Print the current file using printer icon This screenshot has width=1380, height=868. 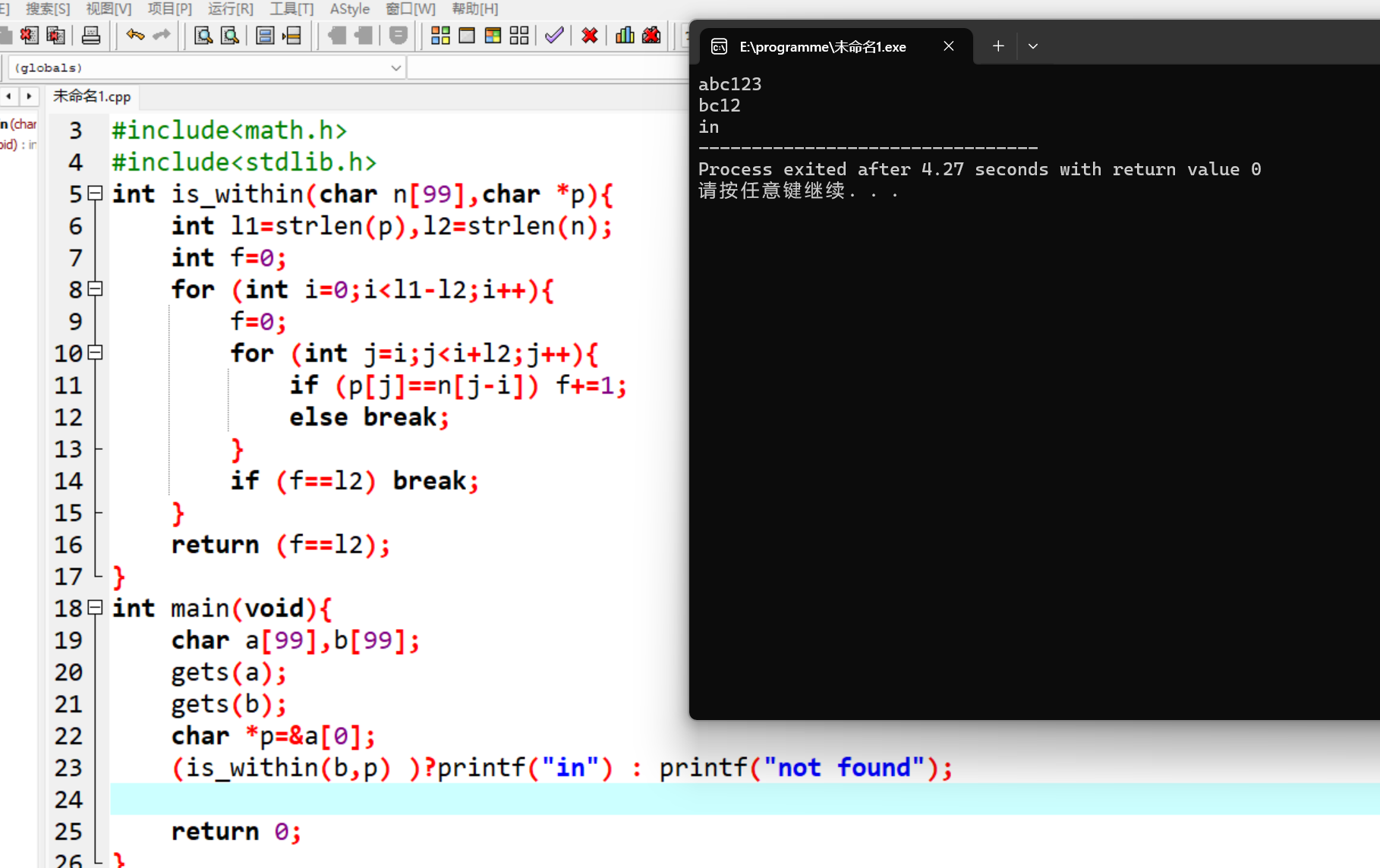(90, 35)
